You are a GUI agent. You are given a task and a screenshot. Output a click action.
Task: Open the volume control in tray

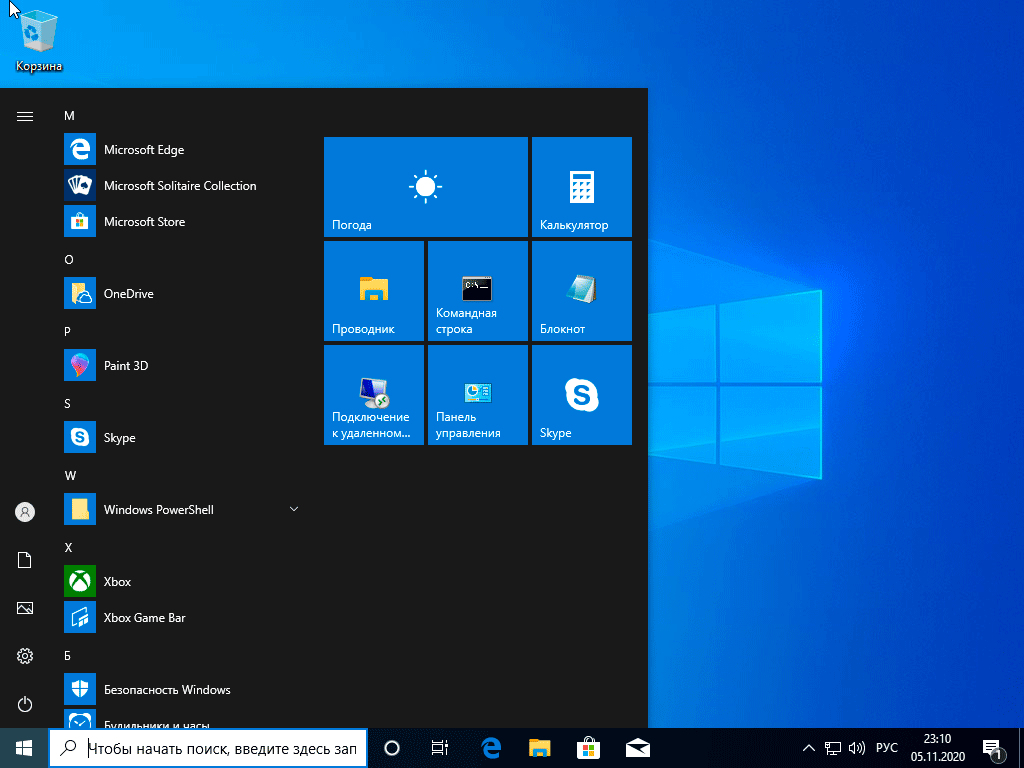pos(857,748)
